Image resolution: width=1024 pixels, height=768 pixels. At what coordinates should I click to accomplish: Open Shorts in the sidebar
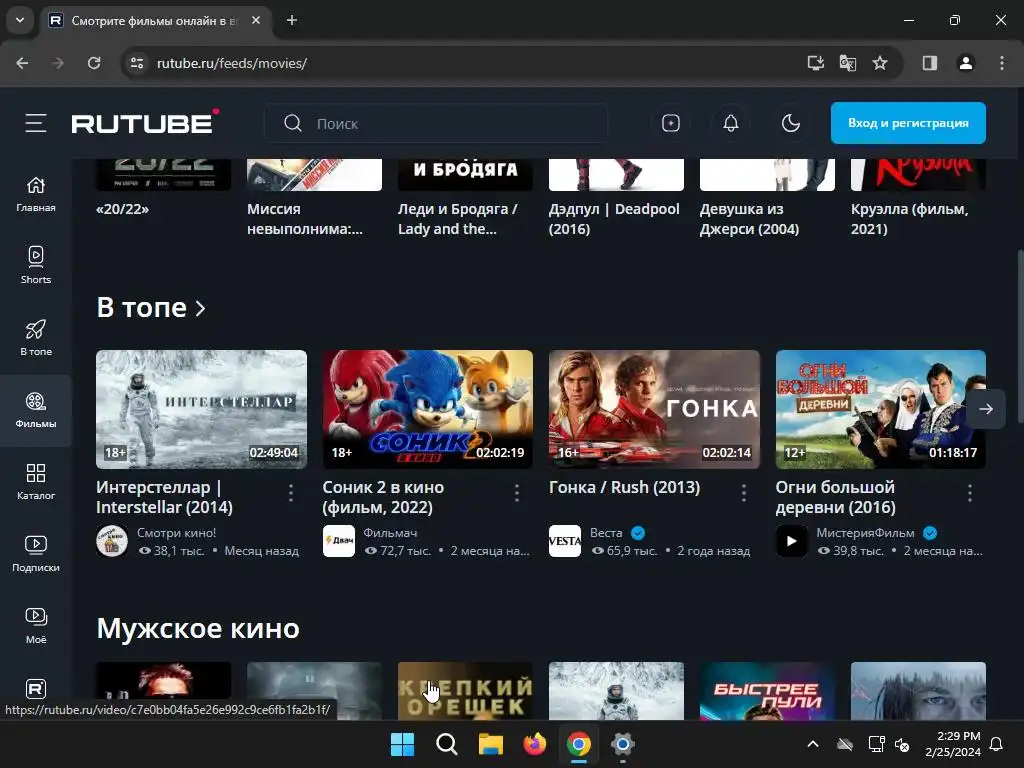[x=36, y=266]
